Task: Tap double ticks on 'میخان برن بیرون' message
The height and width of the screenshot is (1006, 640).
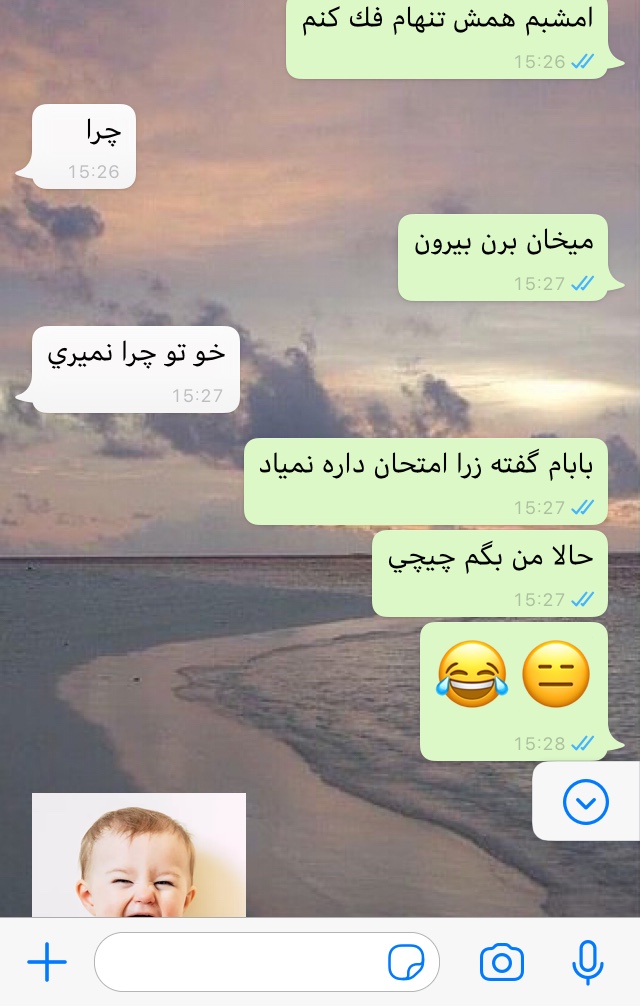Action: tap(582, 283)
